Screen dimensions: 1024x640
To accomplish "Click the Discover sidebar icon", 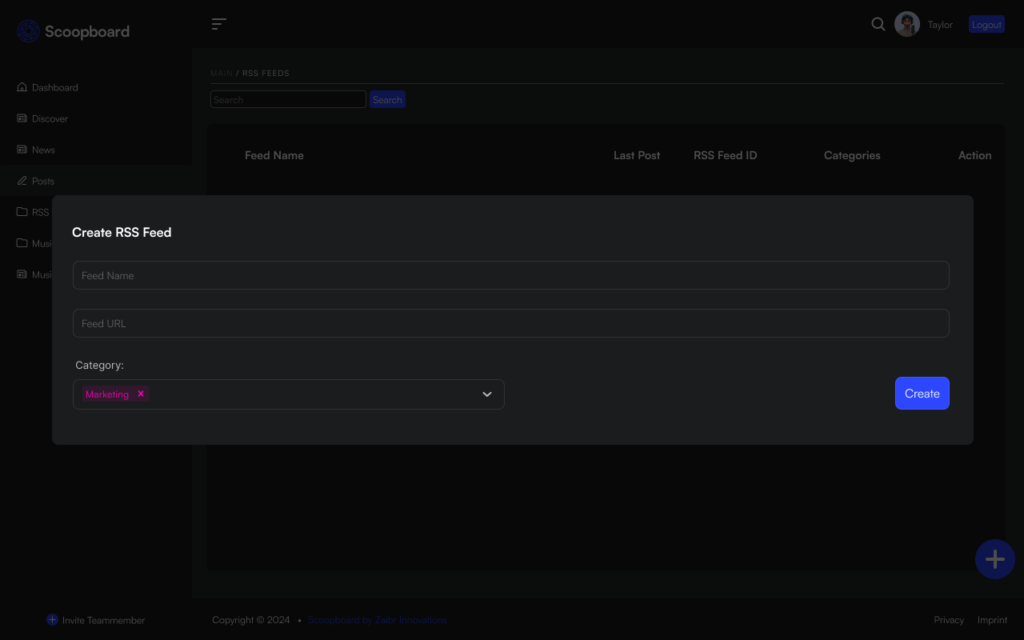I will click(22, 119).
